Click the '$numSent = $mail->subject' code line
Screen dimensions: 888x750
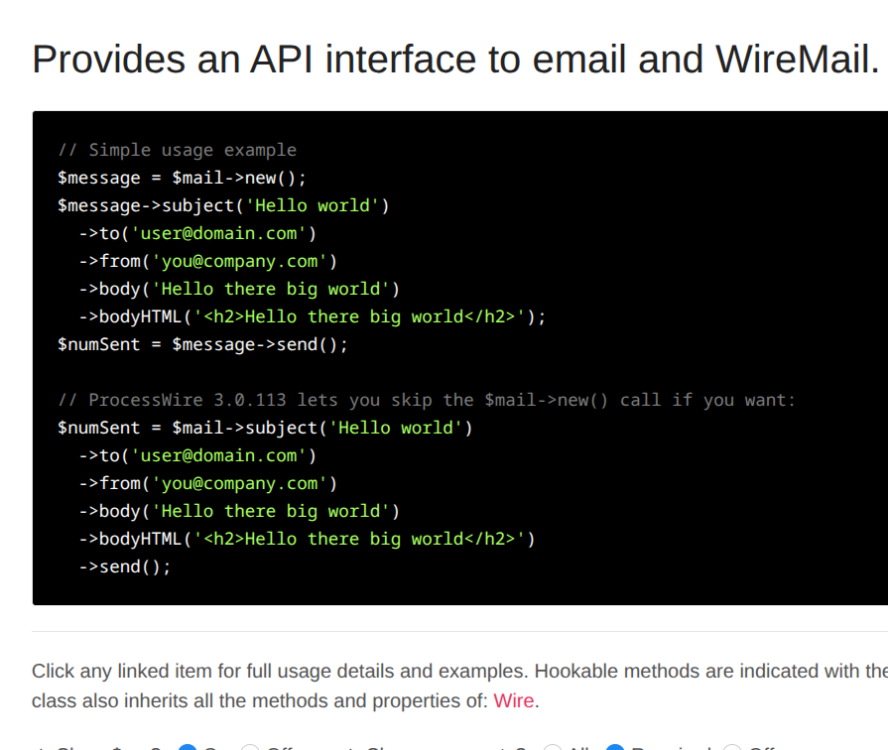click(265, 428)
